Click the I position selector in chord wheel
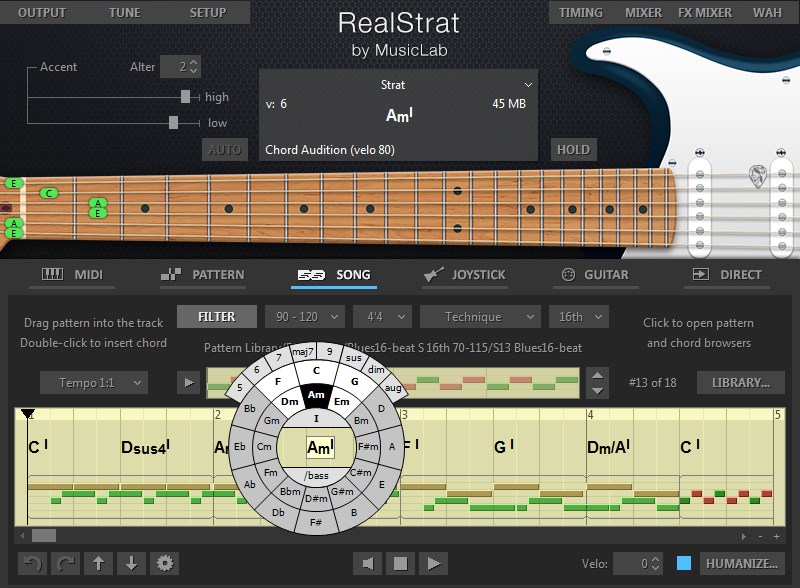 316,419
